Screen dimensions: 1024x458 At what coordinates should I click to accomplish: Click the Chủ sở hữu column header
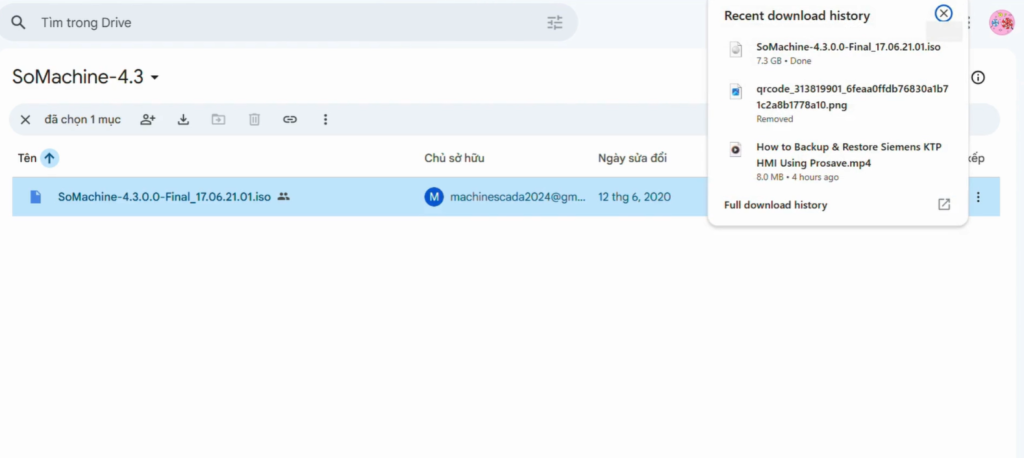pyautogui.click(x=454, y=158)
